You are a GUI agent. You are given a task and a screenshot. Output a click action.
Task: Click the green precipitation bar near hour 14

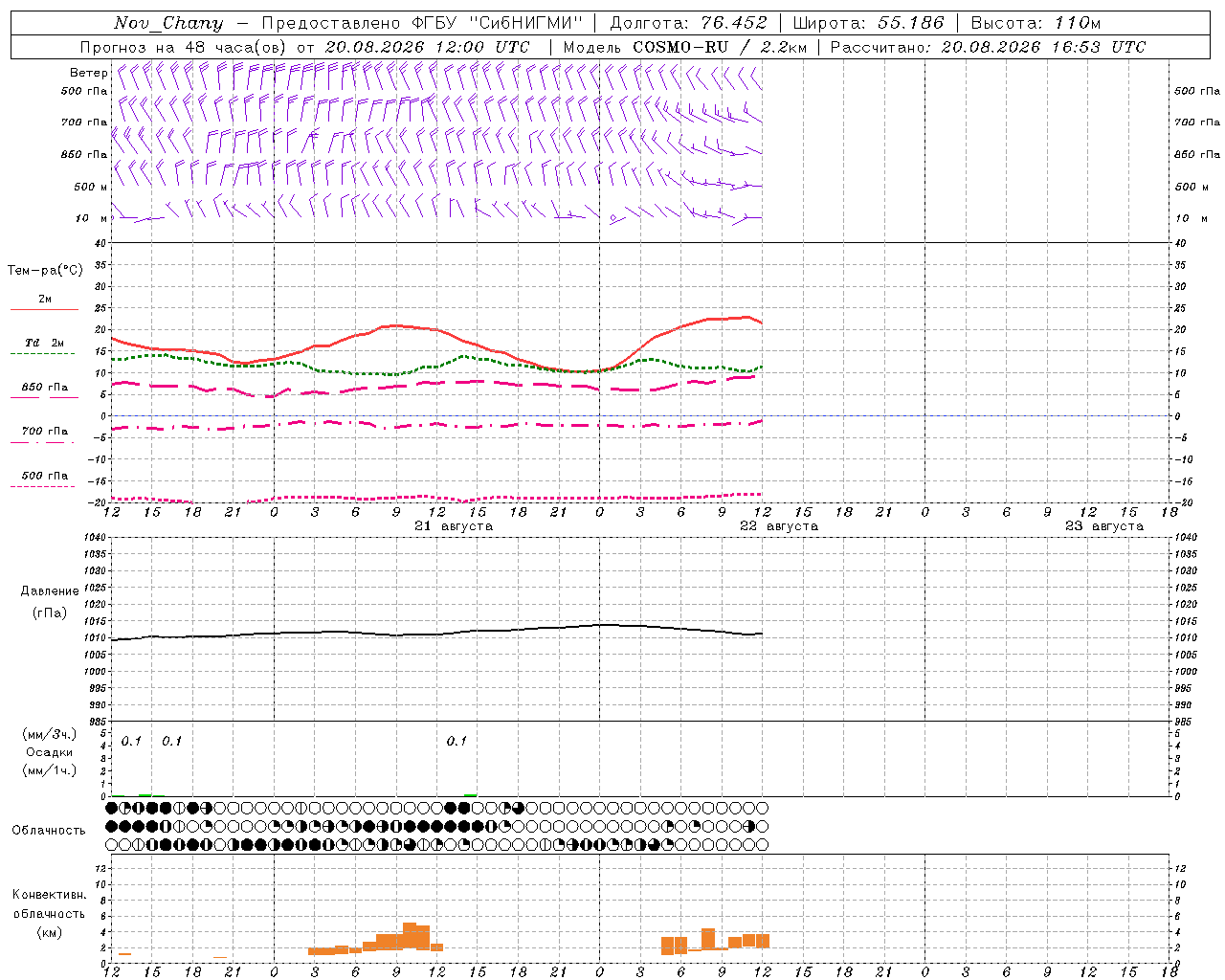click(x=470, y=794)
